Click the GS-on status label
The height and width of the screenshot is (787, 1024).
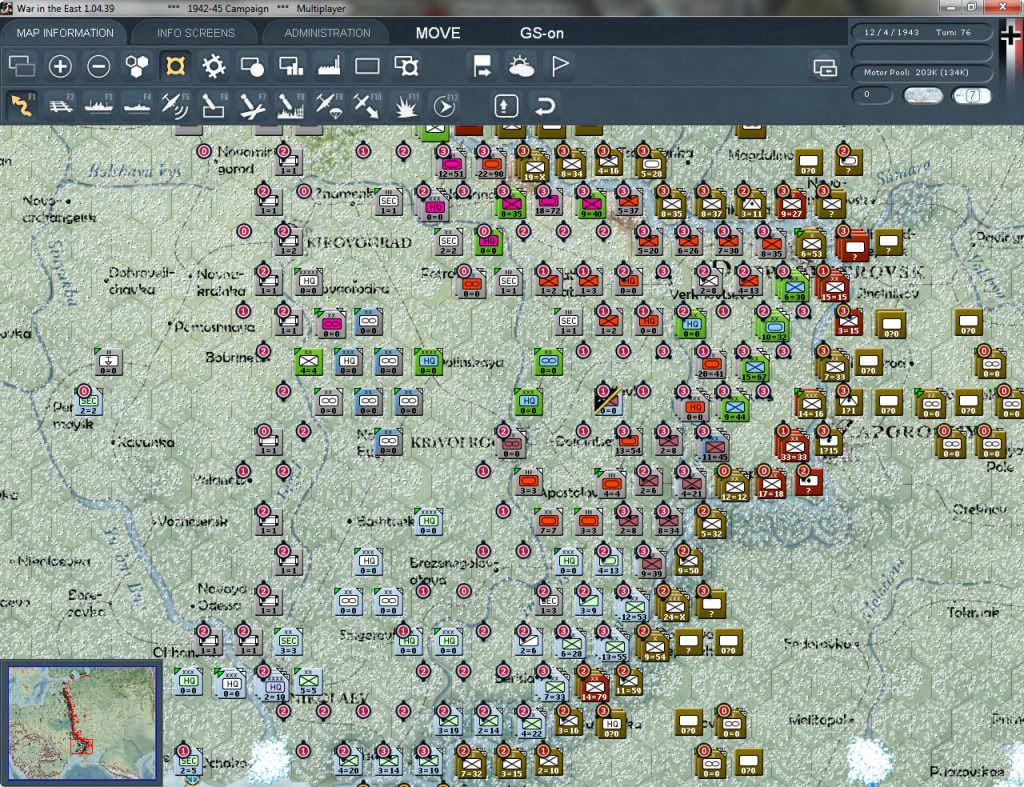pos(542,33)
